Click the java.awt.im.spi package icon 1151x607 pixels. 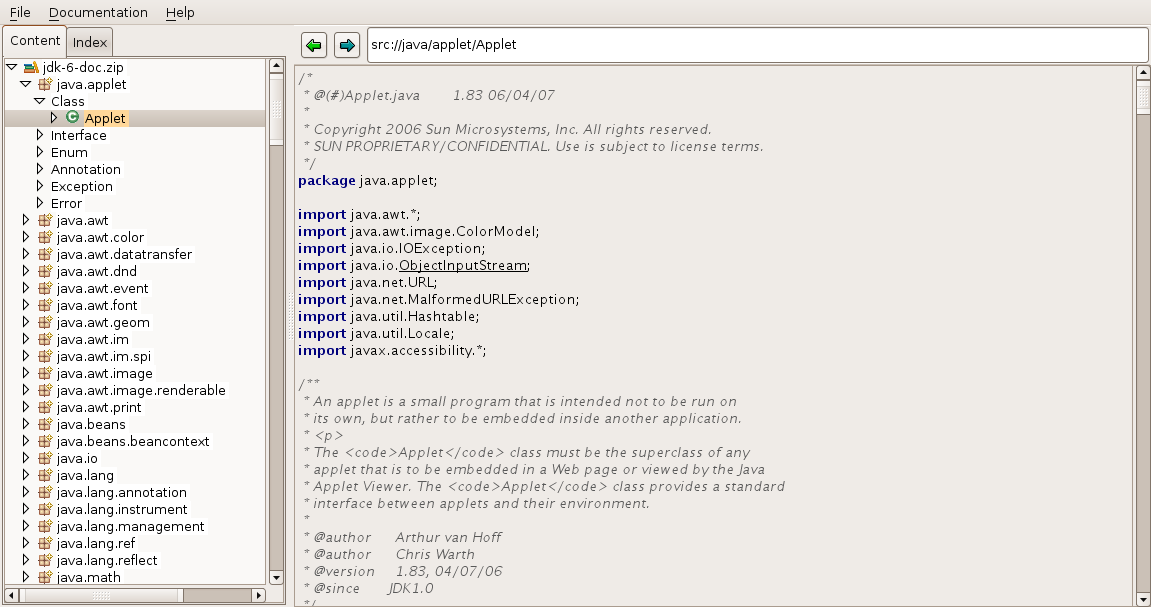pyautogui.click(x=45, y=356)
